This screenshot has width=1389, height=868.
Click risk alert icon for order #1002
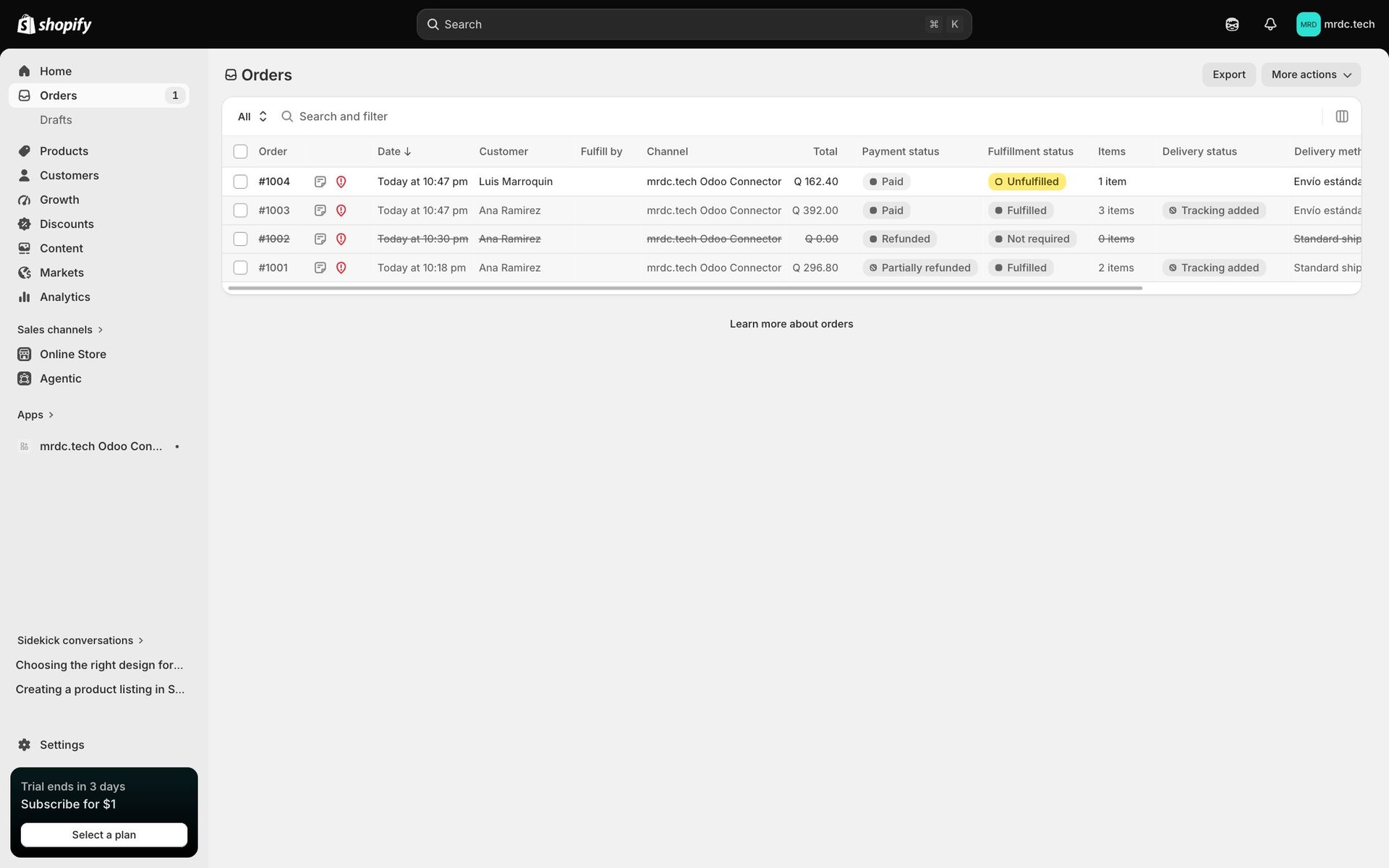pyautogui.click(x=341, y=239)
